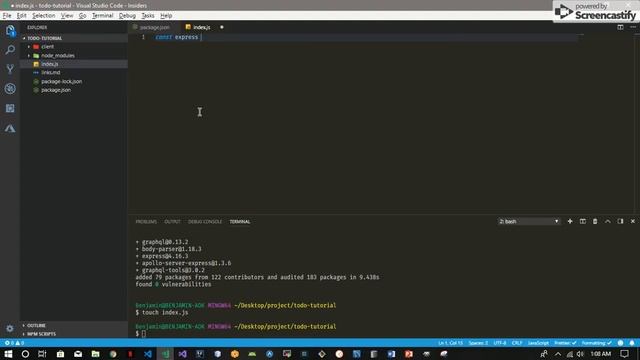Switch to the Debug Console tab
This screenshot has width=640, height=360.
[205, 222]
